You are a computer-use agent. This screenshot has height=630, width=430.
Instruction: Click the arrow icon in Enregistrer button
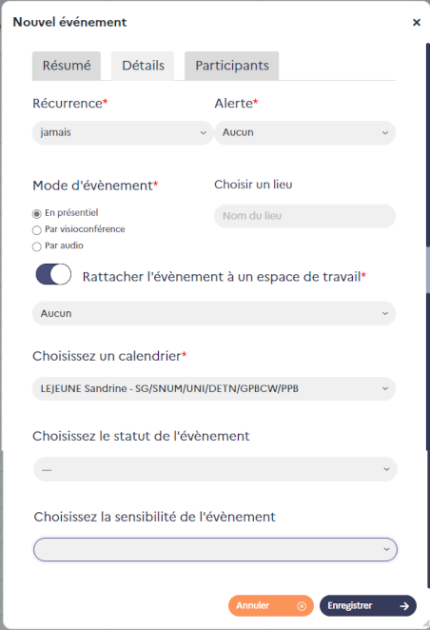404,606
